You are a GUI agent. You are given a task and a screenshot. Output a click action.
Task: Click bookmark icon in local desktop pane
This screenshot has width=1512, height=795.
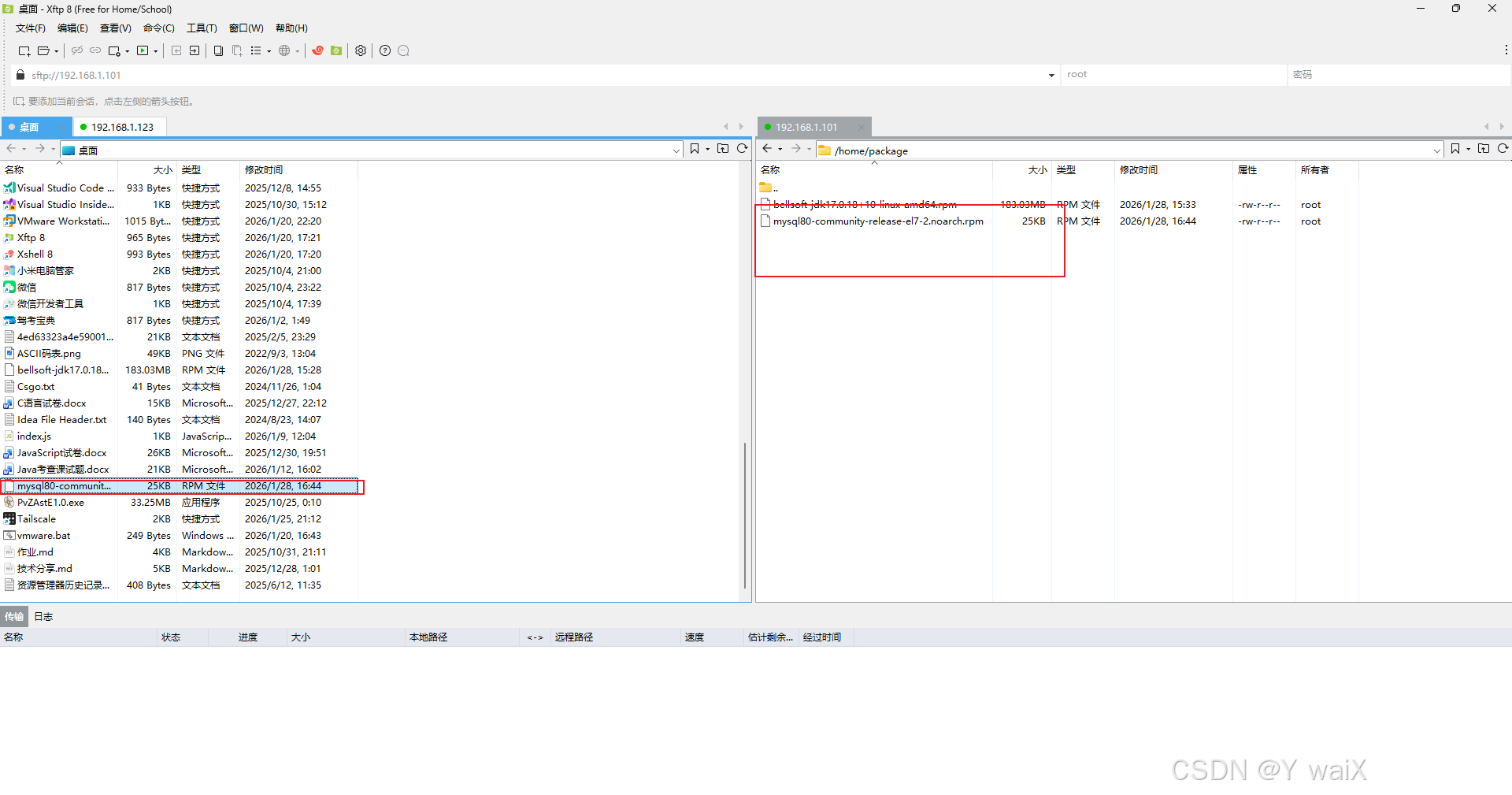695,148
